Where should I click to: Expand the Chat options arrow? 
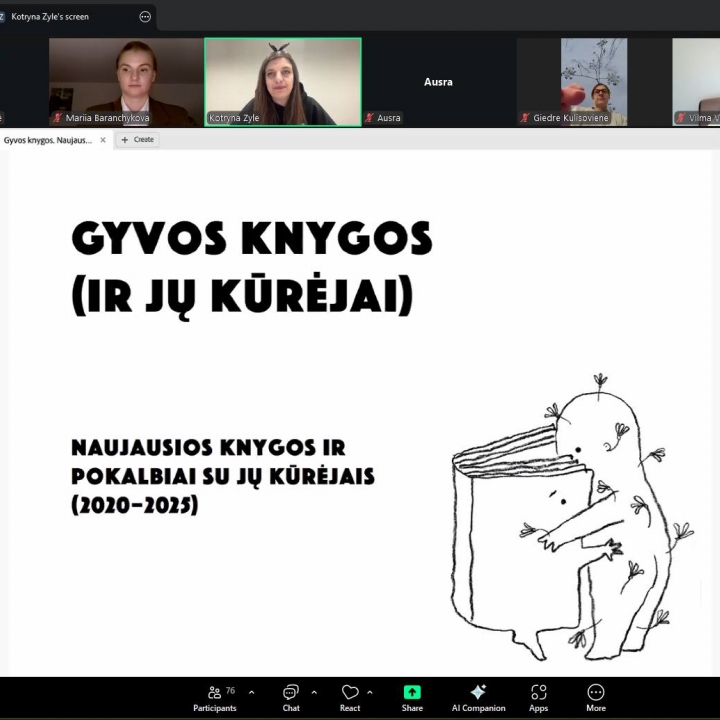[x=314, y=692]
